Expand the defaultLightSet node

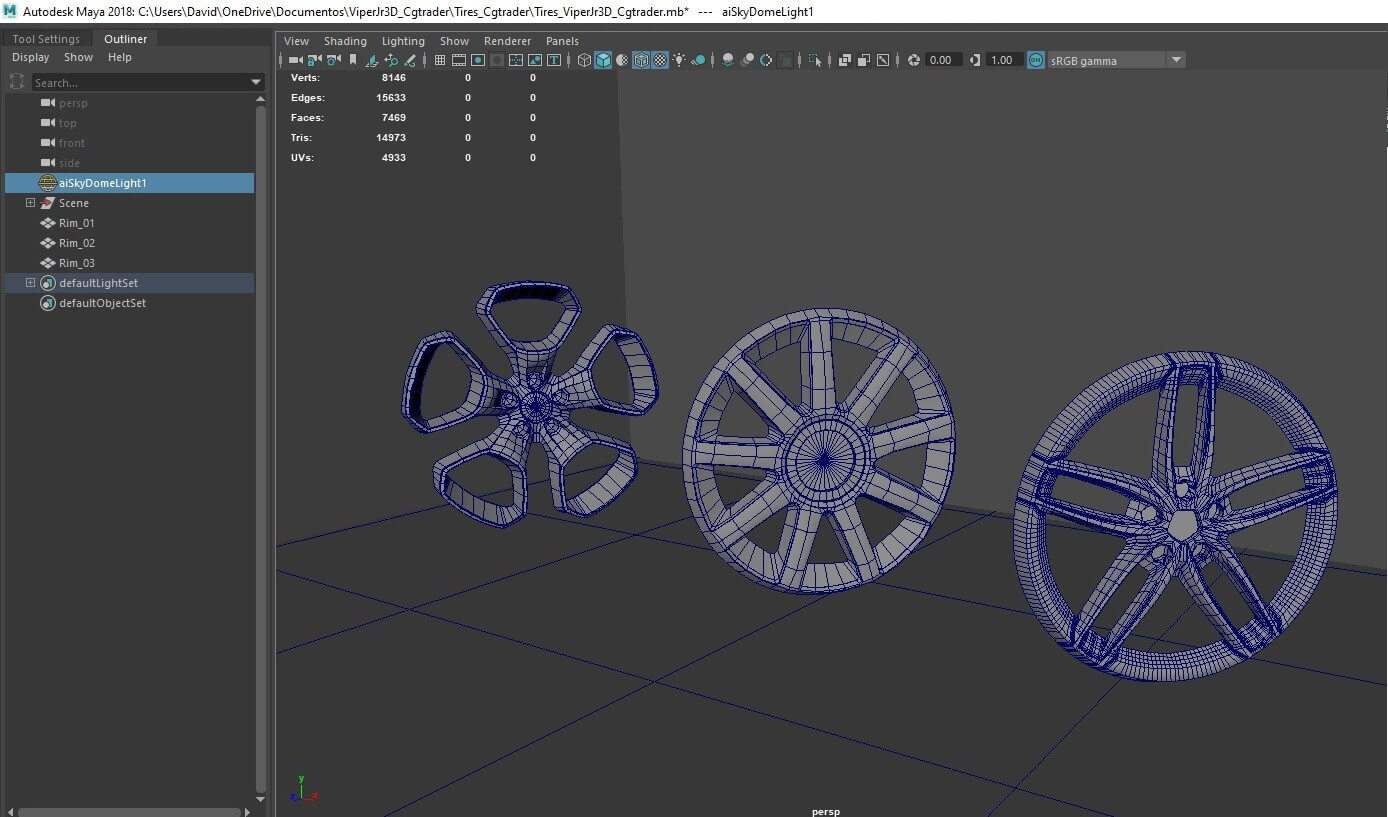[x=30, y=283]
